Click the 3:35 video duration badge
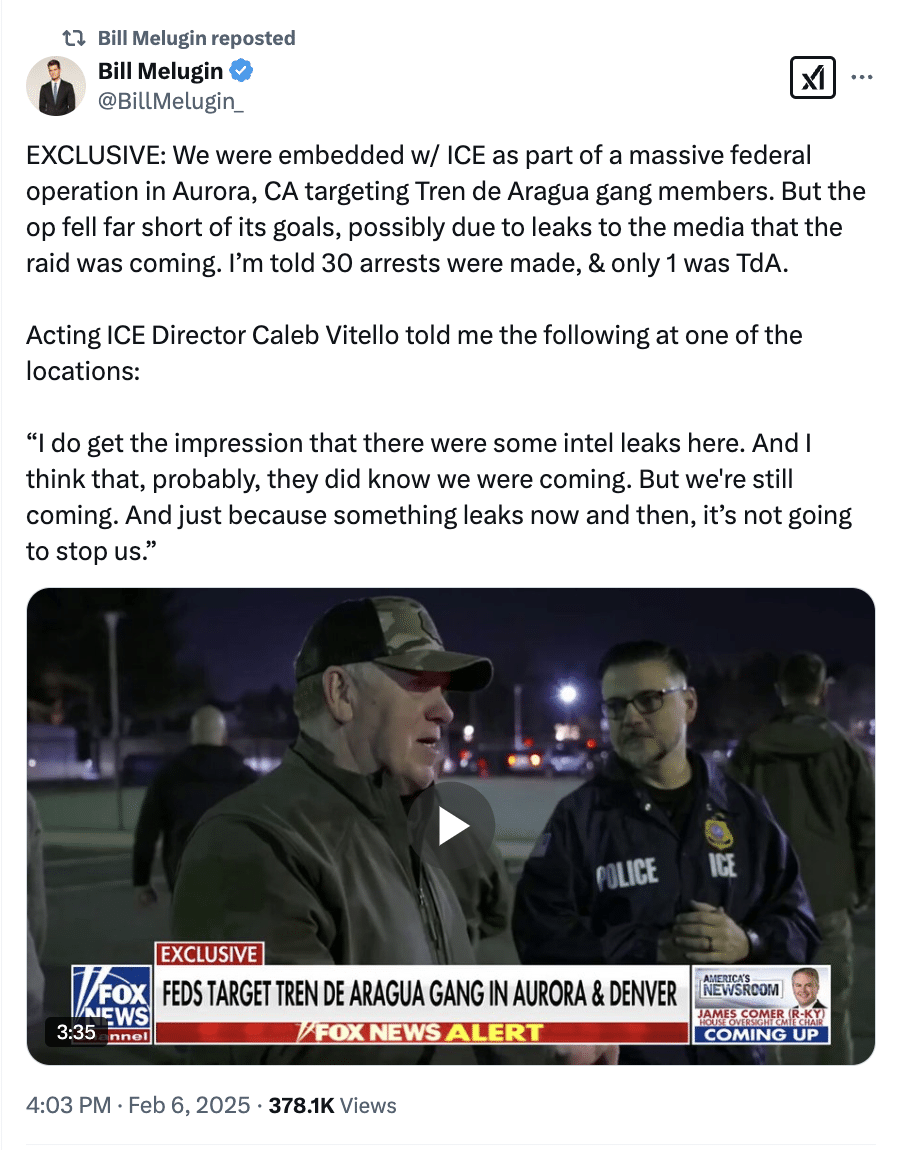 pyautogui.click(x=76, y=1032)
